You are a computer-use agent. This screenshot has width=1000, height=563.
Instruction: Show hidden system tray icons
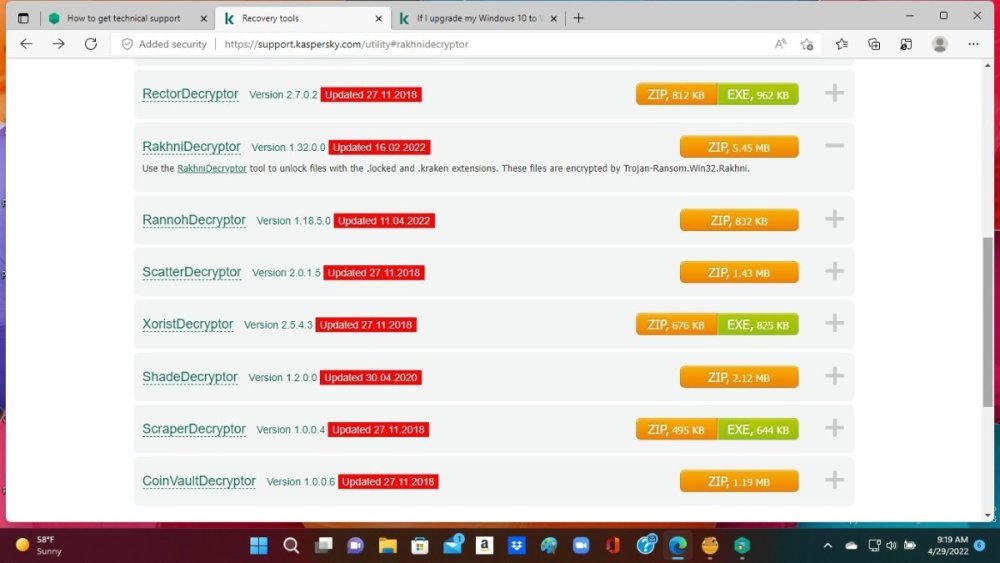click(x=828, y=546)
